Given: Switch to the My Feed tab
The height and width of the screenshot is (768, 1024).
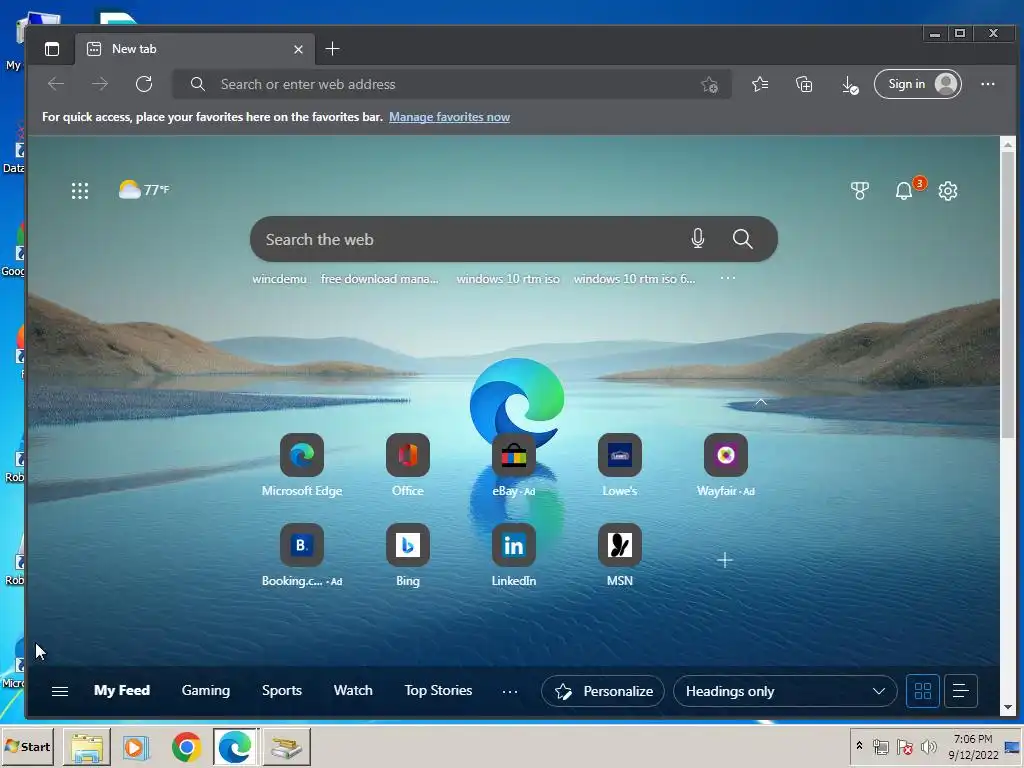Looking at the screenshot, I should point(122,690).
